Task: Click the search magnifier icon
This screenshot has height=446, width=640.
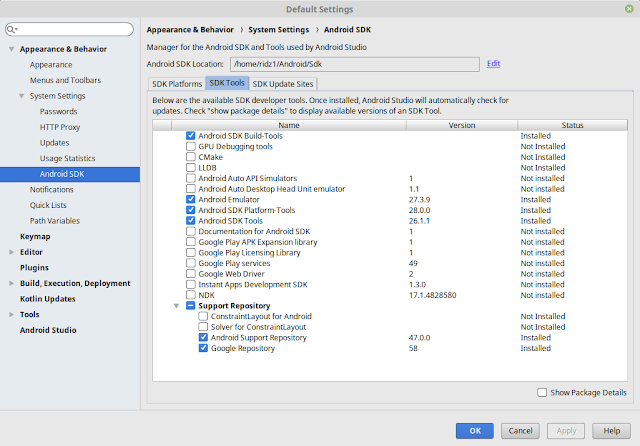Action: (11, 29)
